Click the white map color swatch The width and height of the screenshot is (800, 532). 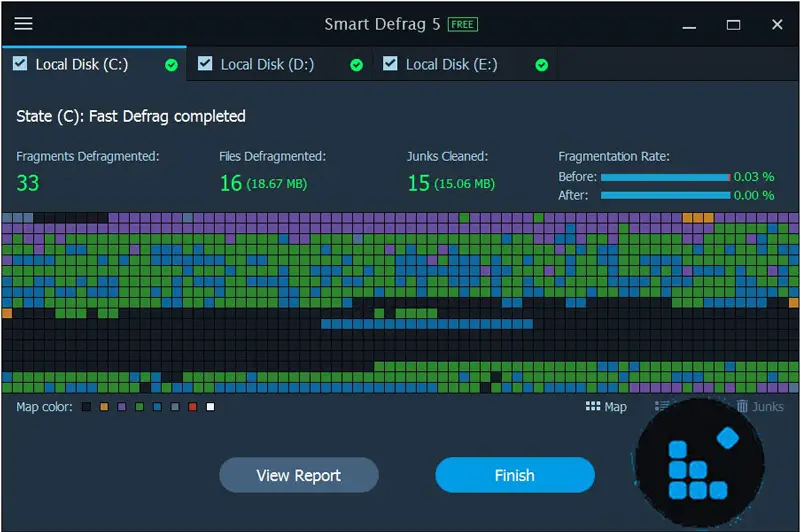pos(210,407)
